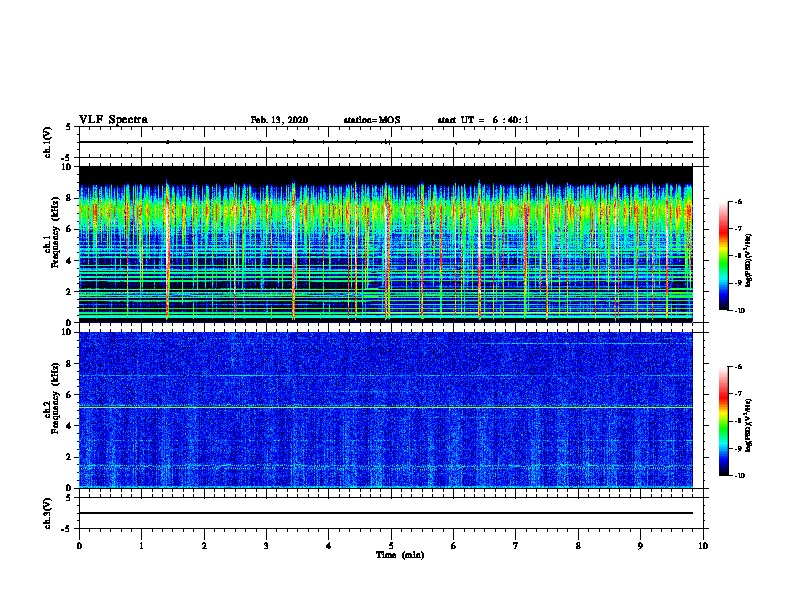This screenshot has height=612, width=792.
Task: Select the "start UT = 6 : 40: 1" label
Action: [x=483, y=120]
